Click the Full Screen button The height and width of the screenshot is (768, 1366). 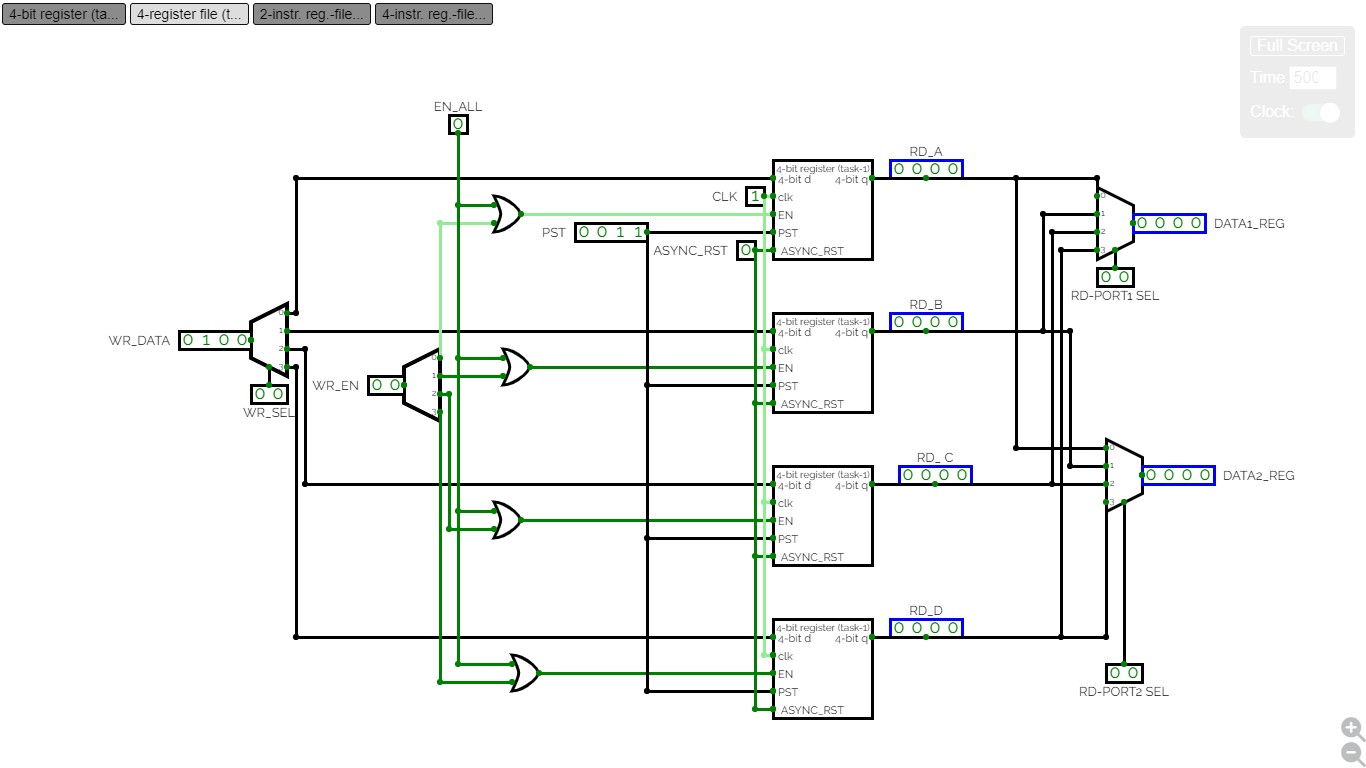click(1296, 45)
